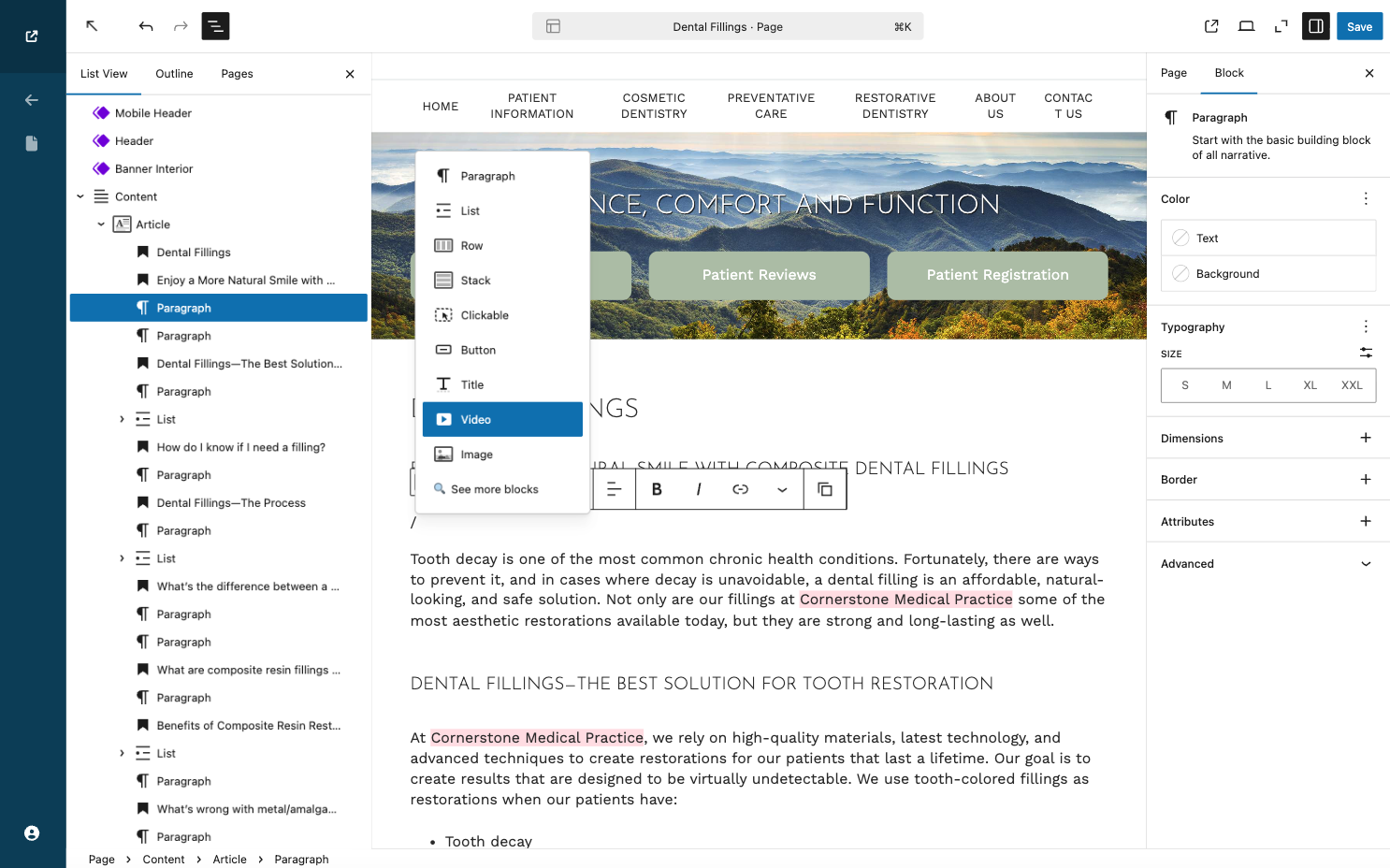1390x868 pixels.
Task: Open more rich text options dropdown
Action: (x=782, y=489)
